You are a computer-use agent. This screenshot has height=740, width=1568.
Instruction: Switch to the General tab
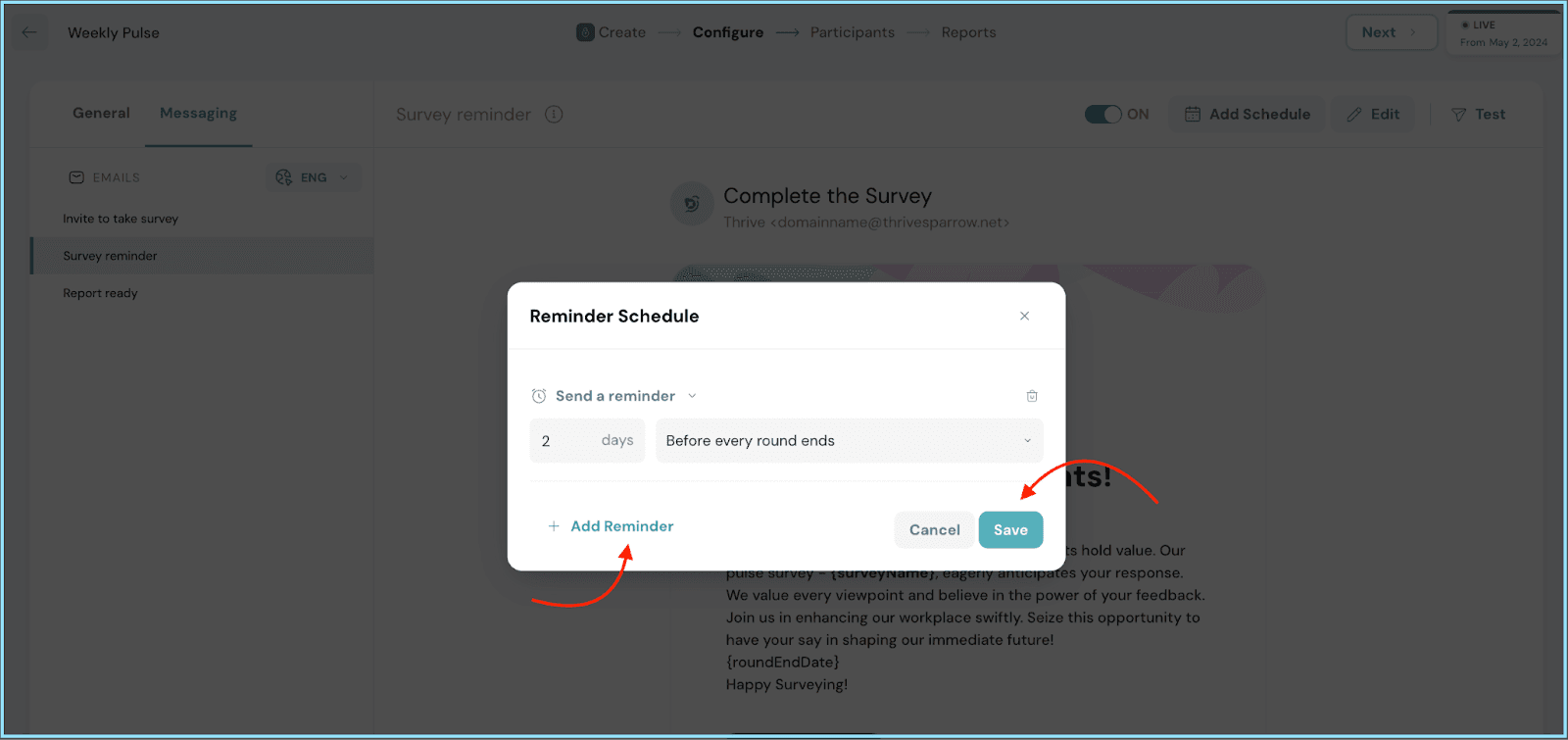coord(101,114)
